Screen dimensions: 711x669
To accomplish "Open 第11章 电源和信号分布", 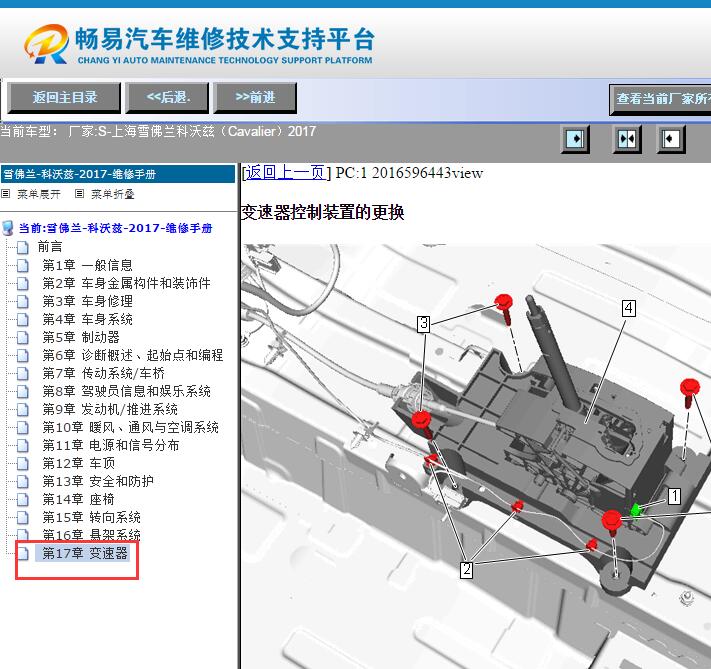I will click(111, 445).
